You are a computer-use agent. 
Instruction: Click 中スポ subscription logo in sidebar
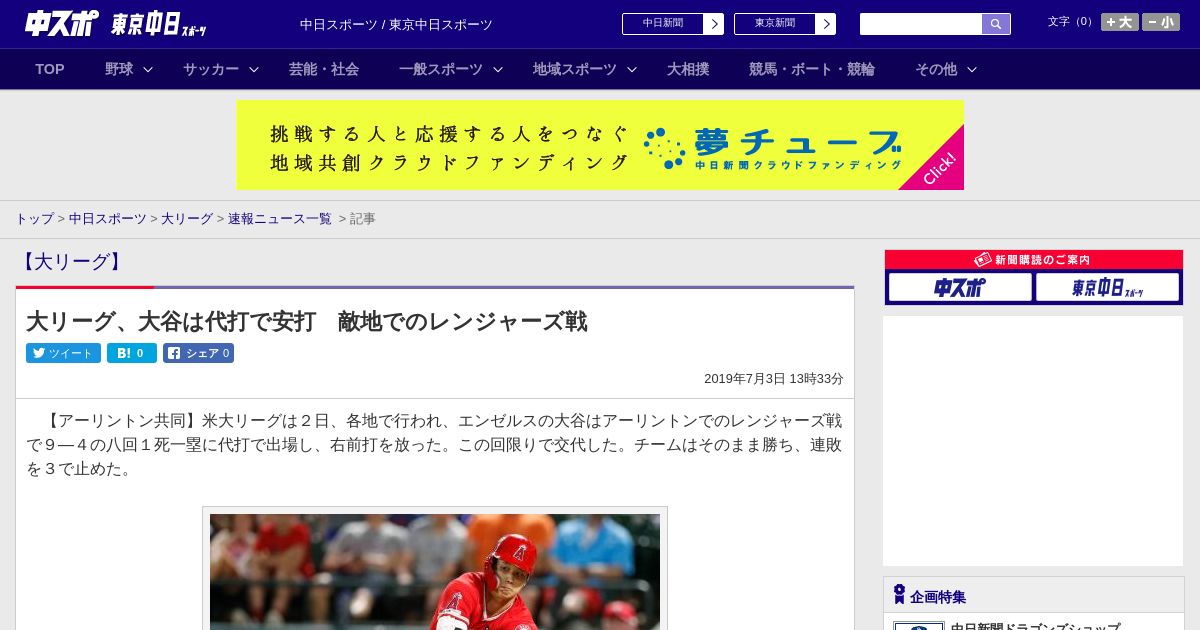[x=960, y=288]
